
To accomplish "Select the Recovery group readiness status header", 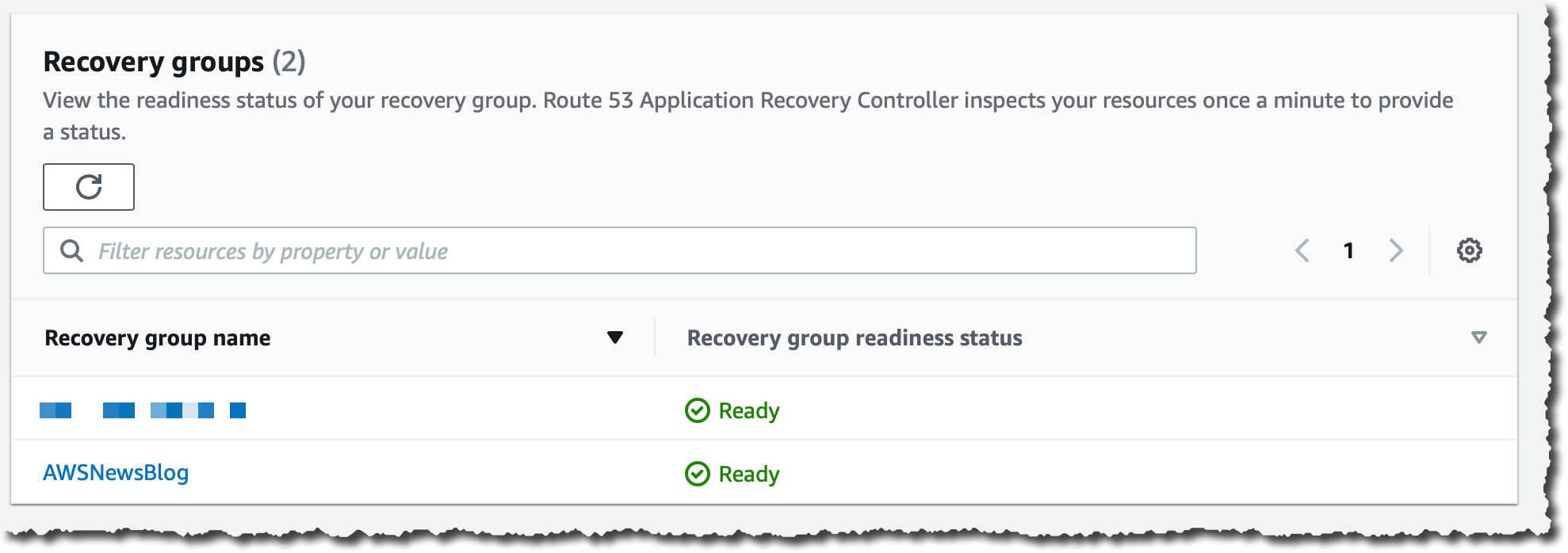I will [855, 338].
